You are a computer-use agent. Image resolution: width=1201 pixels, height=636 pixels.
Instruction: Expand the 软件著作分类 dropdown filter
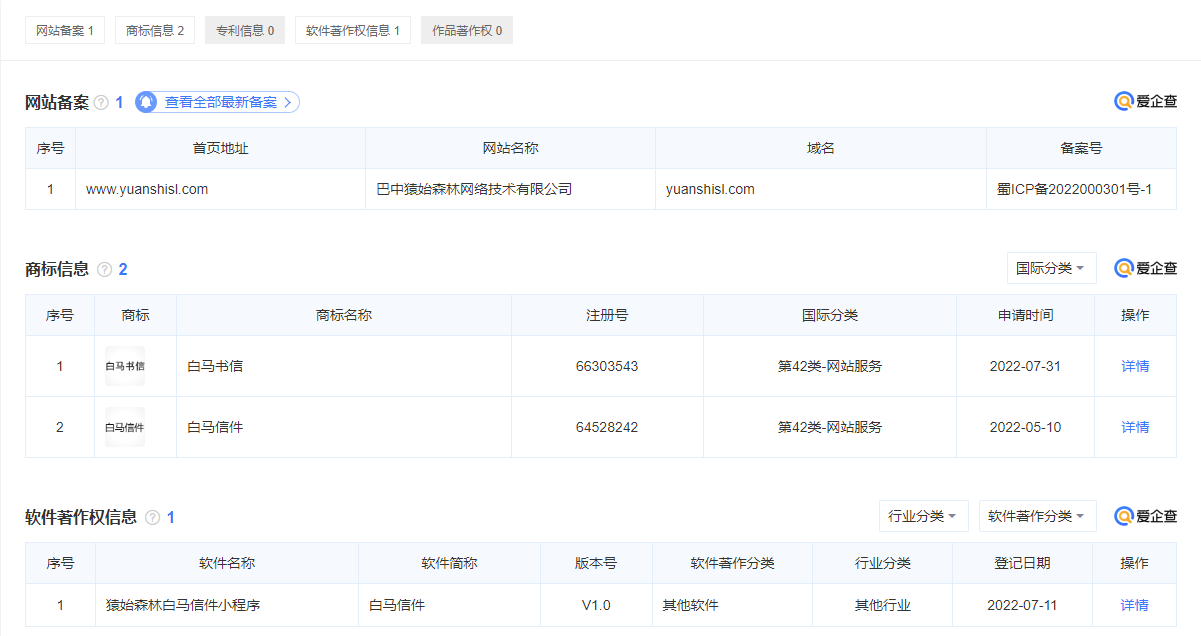point(1038,516)
